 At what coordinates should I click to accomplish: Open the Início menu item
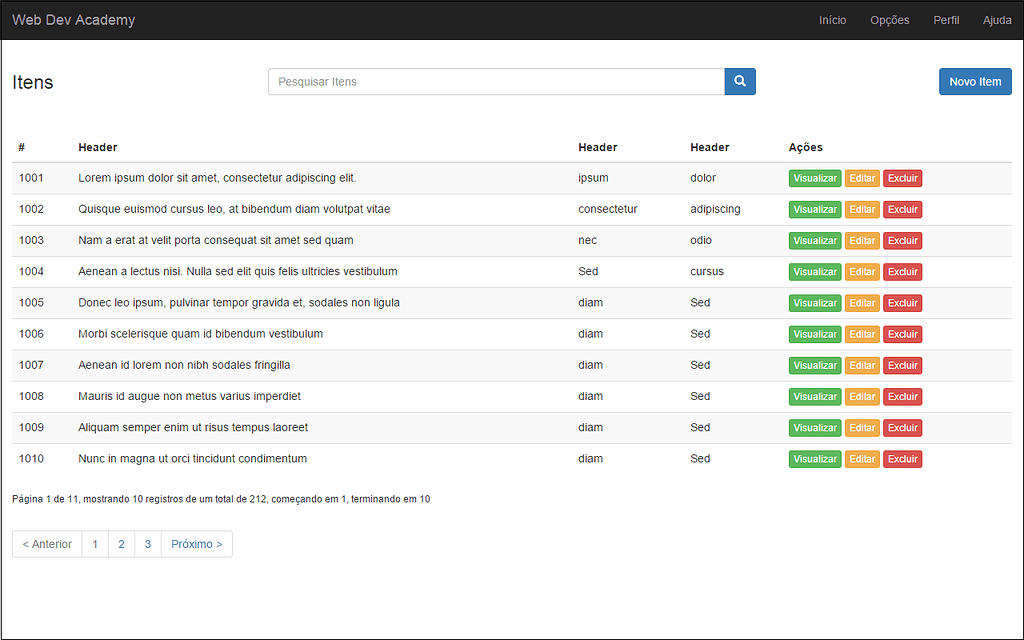pyautogui.click(x=832, y=20)
